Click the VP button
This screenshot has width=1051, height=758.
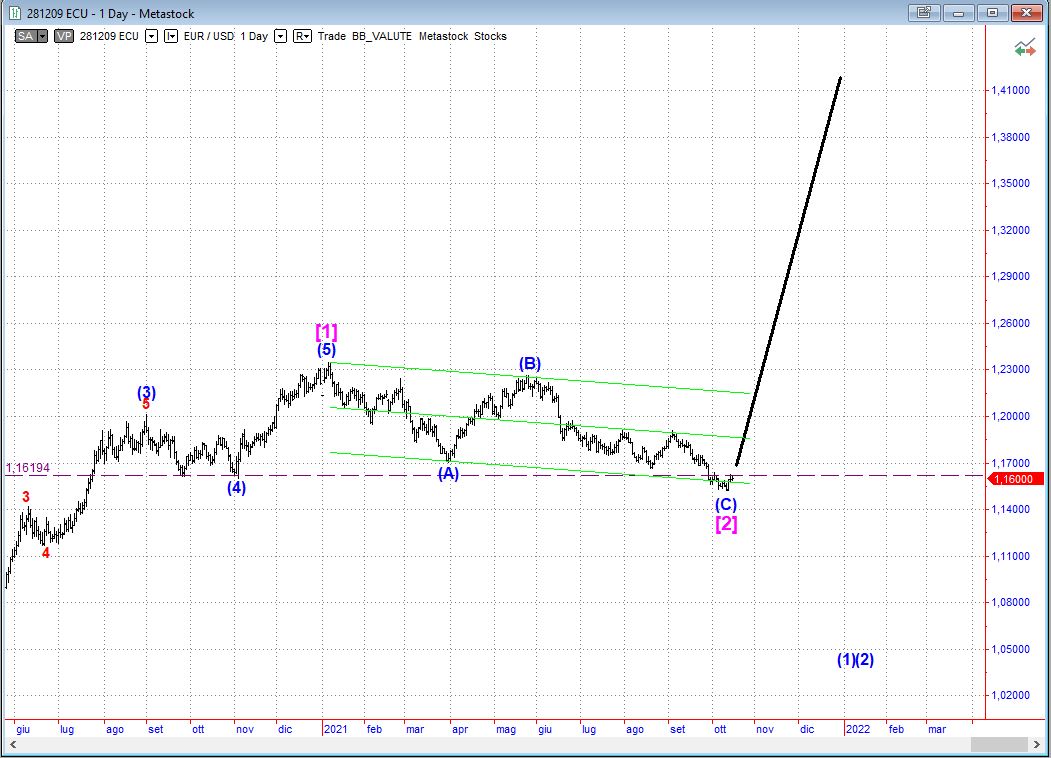coord(64,36)
